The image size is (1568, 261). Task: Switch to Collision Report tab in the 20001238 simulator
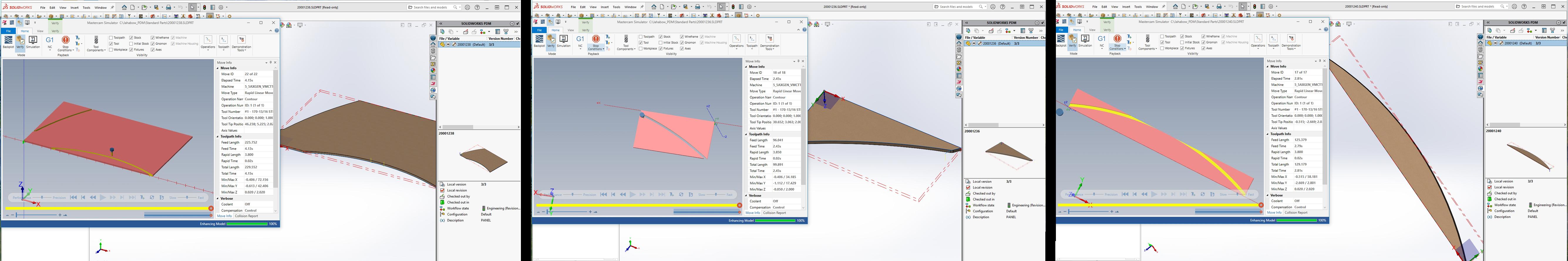247,216
